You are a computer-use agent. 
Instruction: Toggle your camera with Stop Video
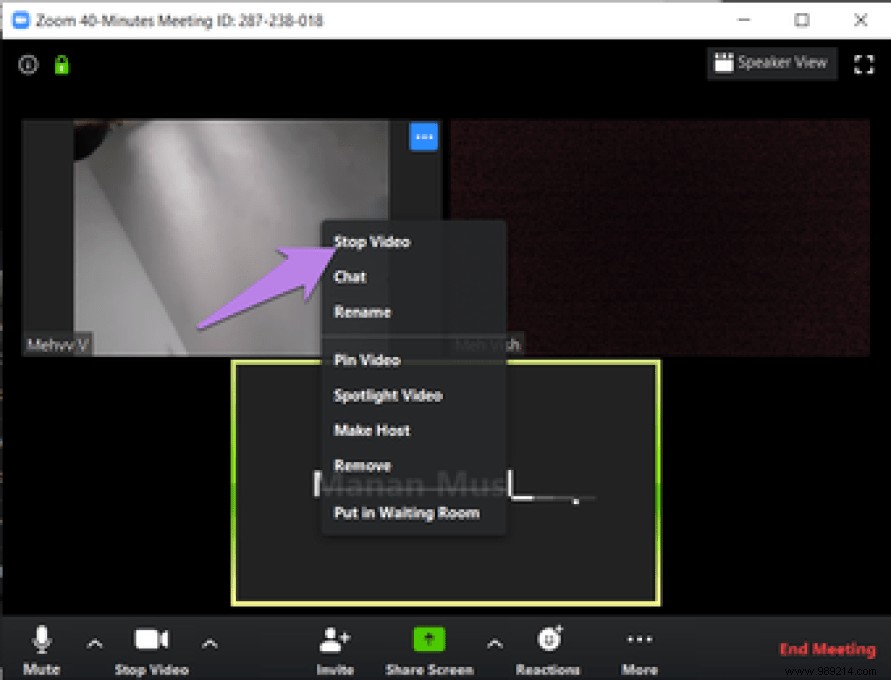point(150,638)
